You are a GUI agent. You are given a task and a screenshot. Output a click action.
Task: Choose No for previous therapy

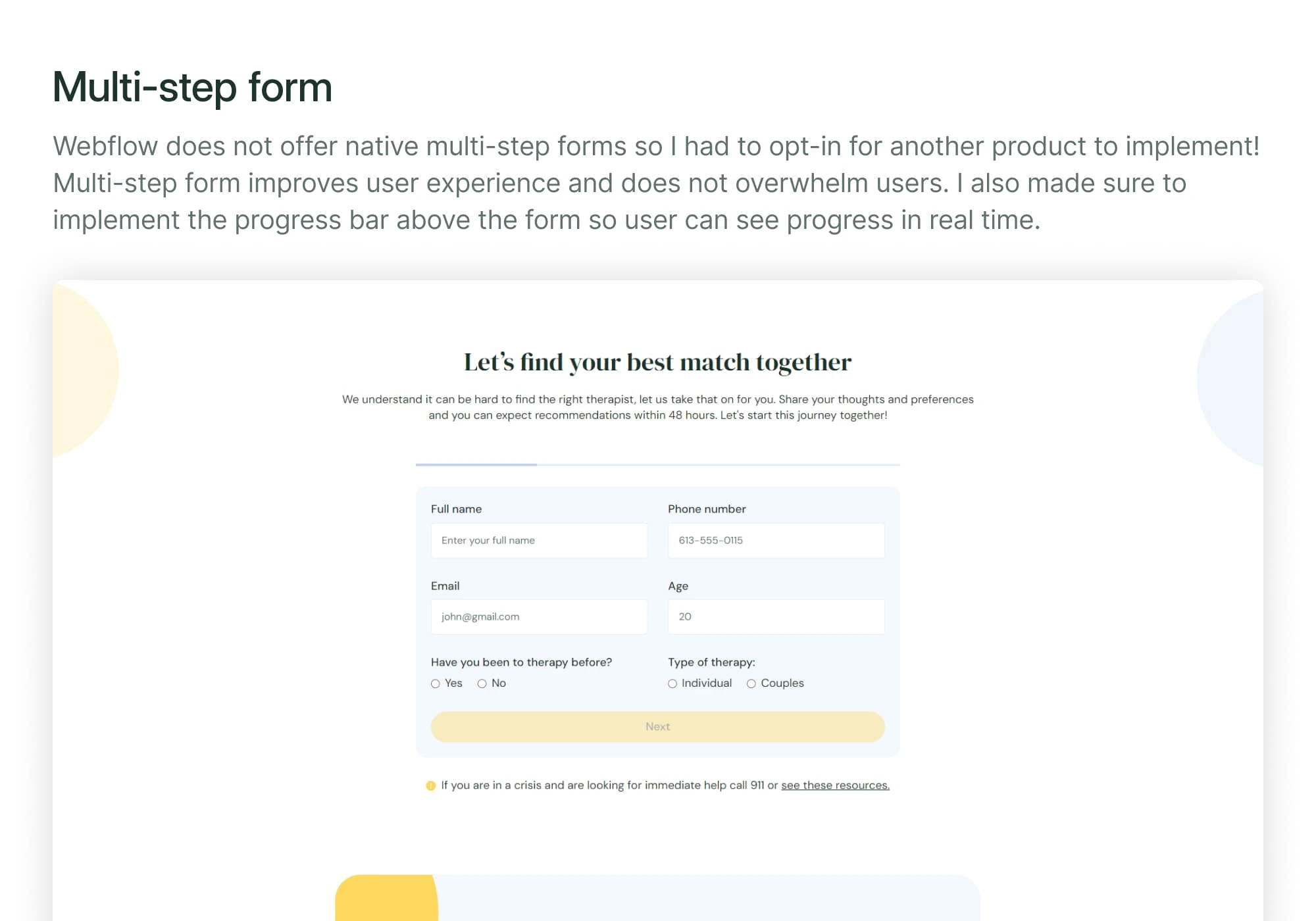482,684
